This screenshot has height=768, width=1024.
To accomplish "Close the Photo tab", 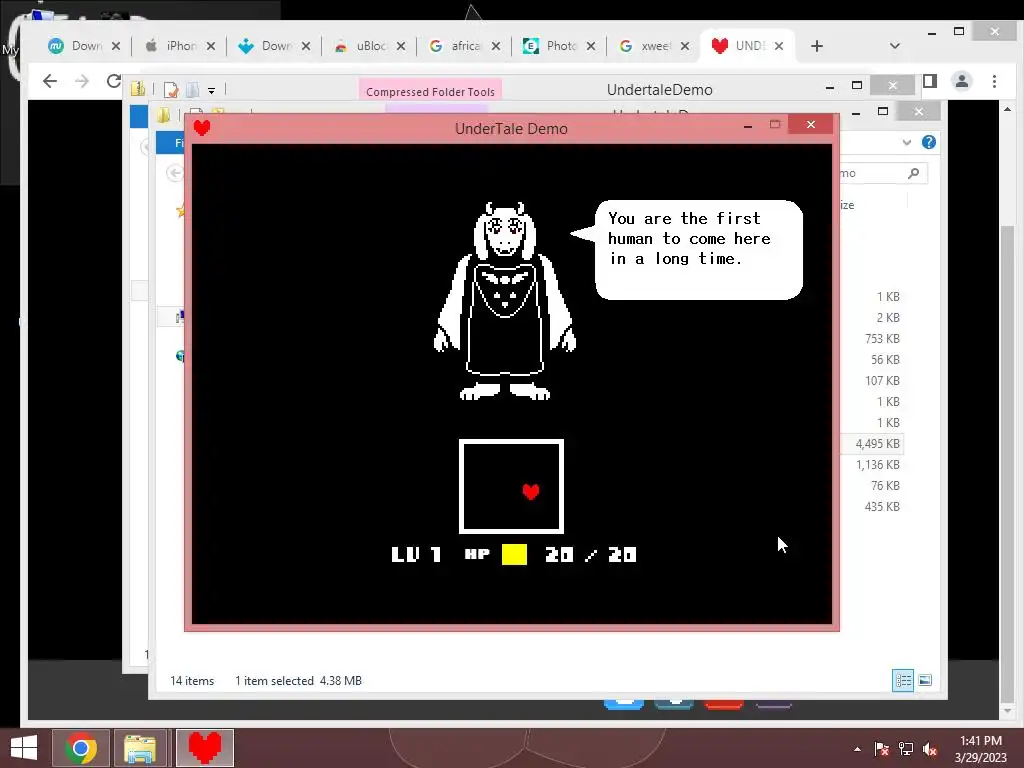I will 591,46.
